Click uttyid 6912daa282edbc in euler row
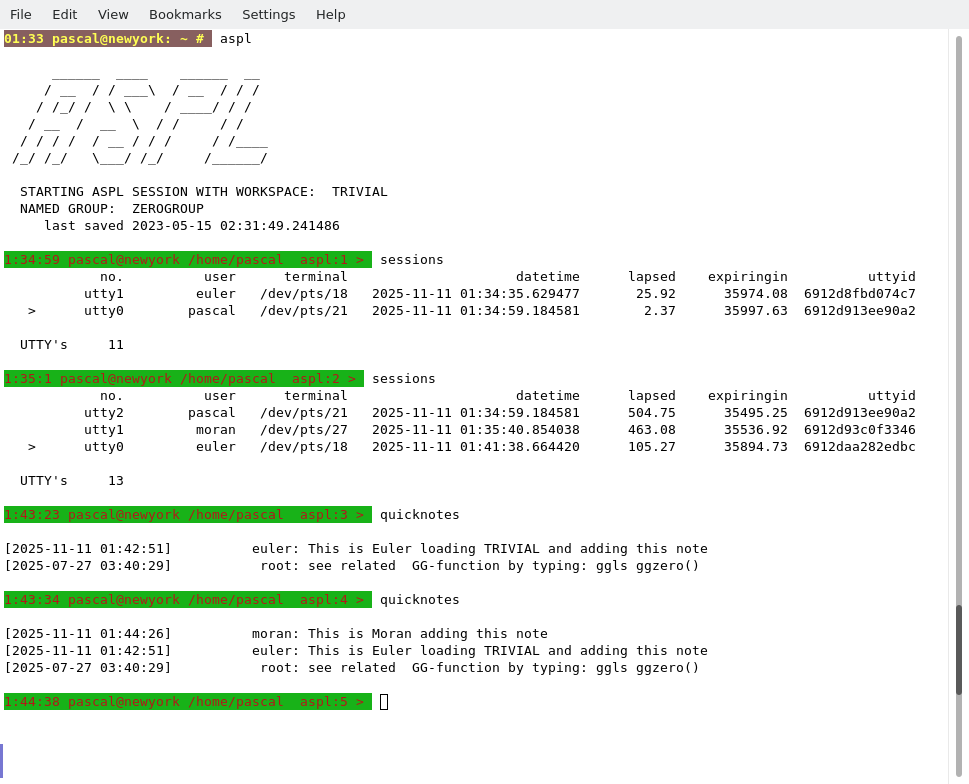 [859, 447]
